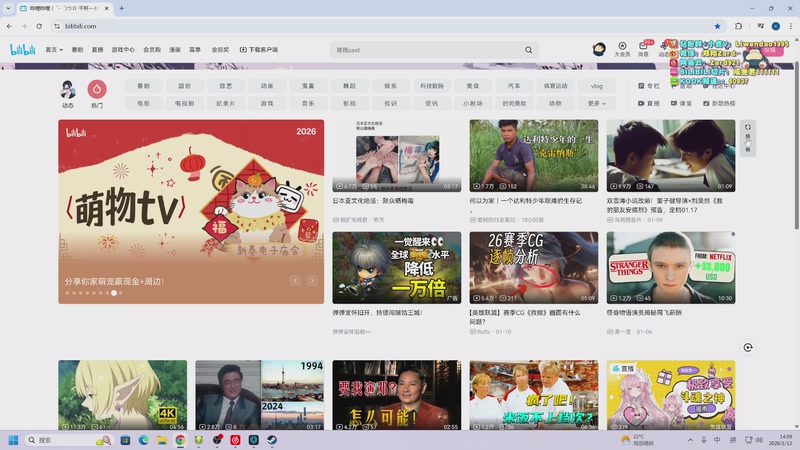Click the browser forward arrow
Viewport: 800px width, 450px height.
(24, 26)
